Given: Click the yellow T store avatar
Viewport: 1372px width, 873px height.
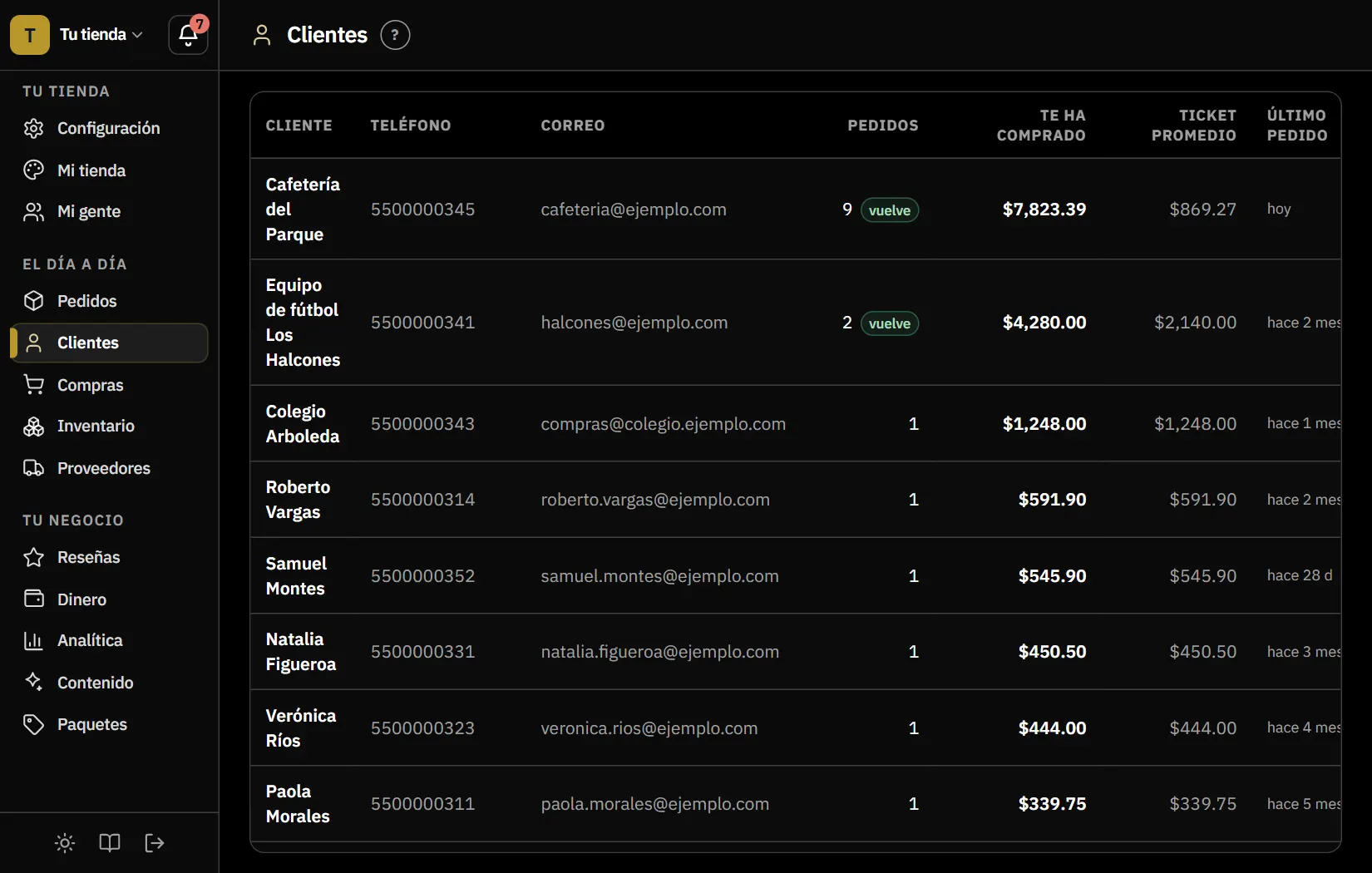Looking at the screenshot, I should click(x=30, y=35).
